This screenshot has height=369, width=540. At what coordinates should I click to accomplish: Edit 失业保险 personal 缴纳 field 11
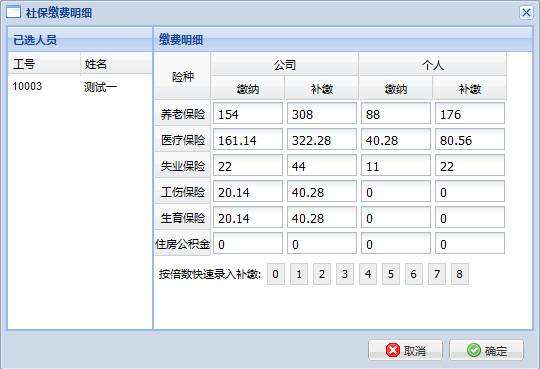coord(396,165)
